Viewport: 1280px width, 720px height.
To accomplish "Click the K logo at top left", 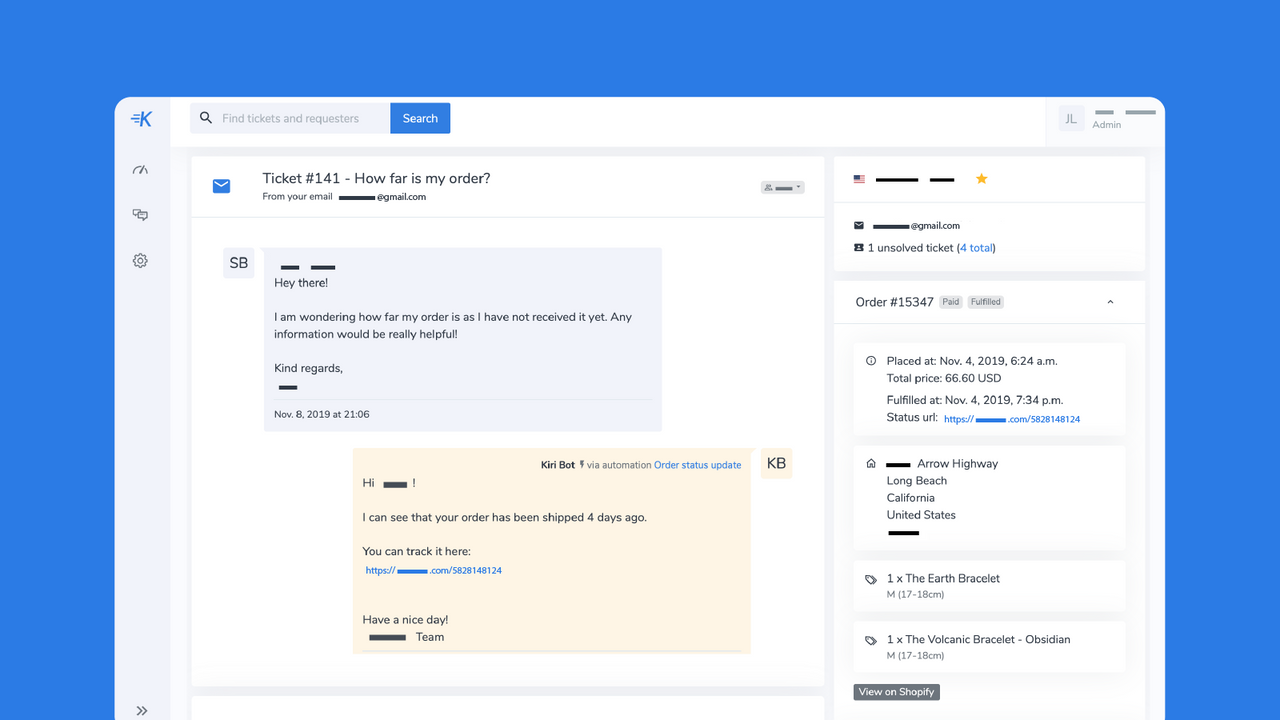I will click(x=140, y=118).
